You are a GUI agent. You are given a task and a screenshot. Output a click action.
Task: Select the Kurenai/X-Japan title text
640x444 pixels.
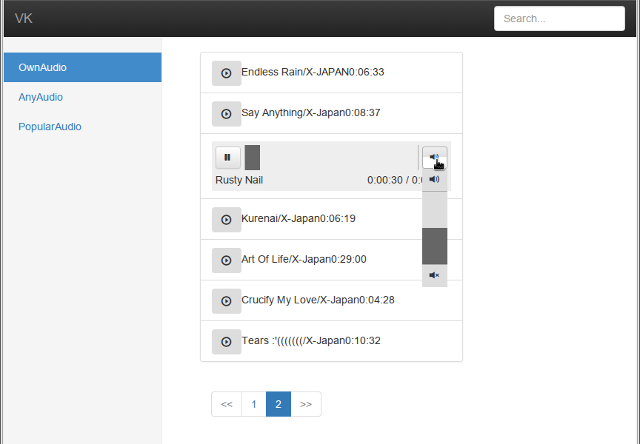280,218
